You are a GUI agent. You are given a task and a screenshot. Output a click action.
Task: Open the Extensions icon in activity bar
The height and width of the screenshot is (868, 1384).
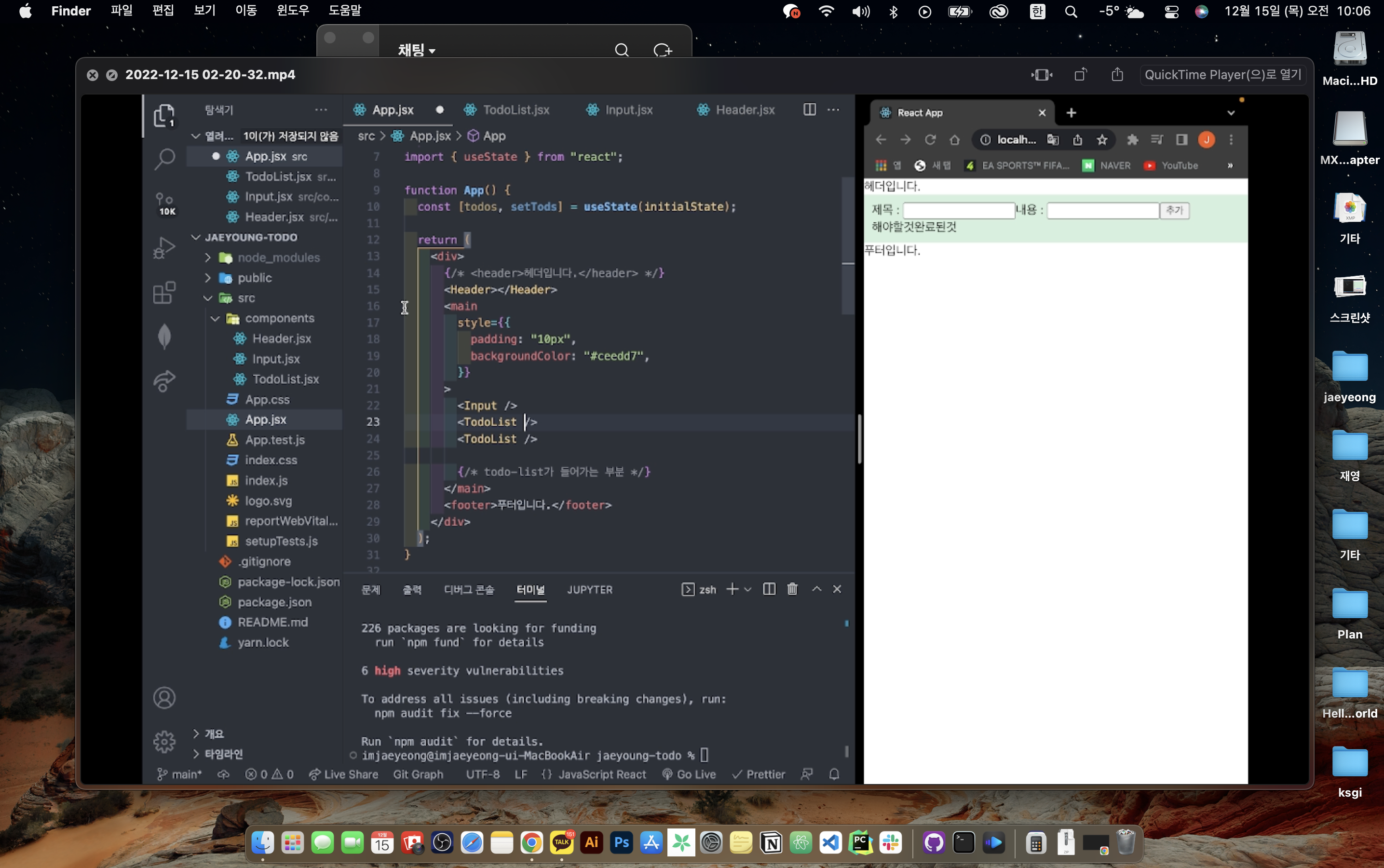164,293
